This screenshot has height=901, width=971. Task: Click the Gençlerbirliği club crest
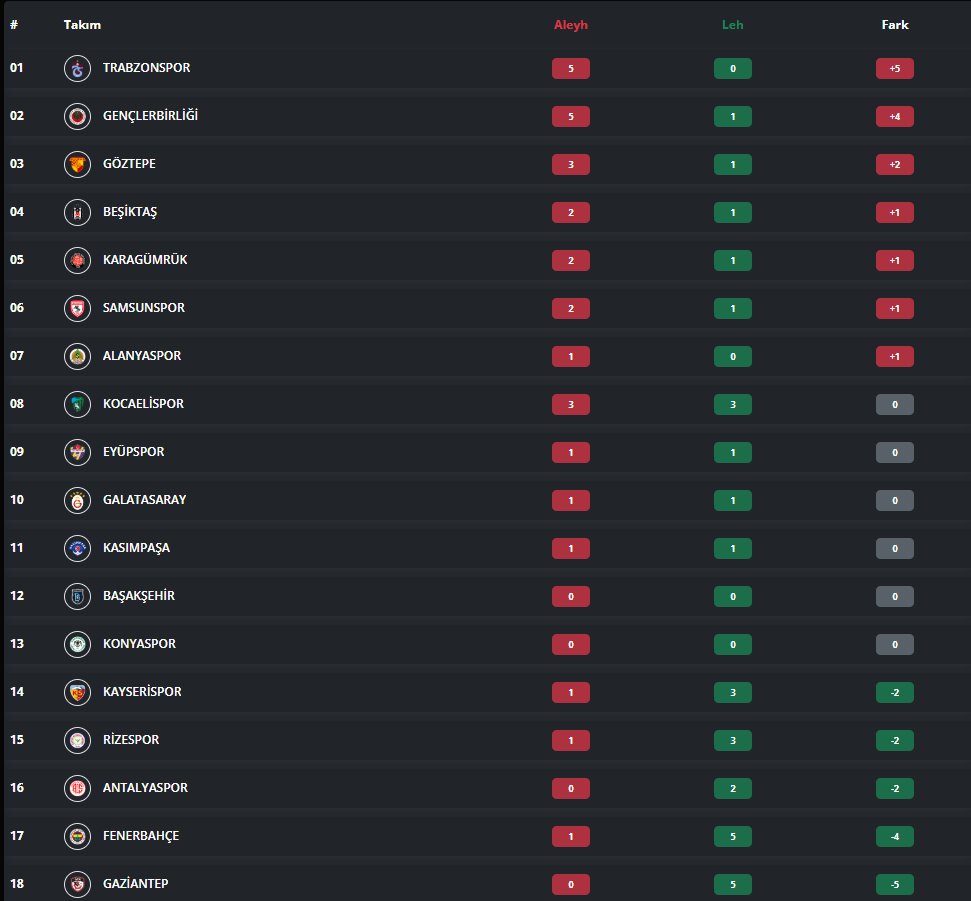pos(77,116)
